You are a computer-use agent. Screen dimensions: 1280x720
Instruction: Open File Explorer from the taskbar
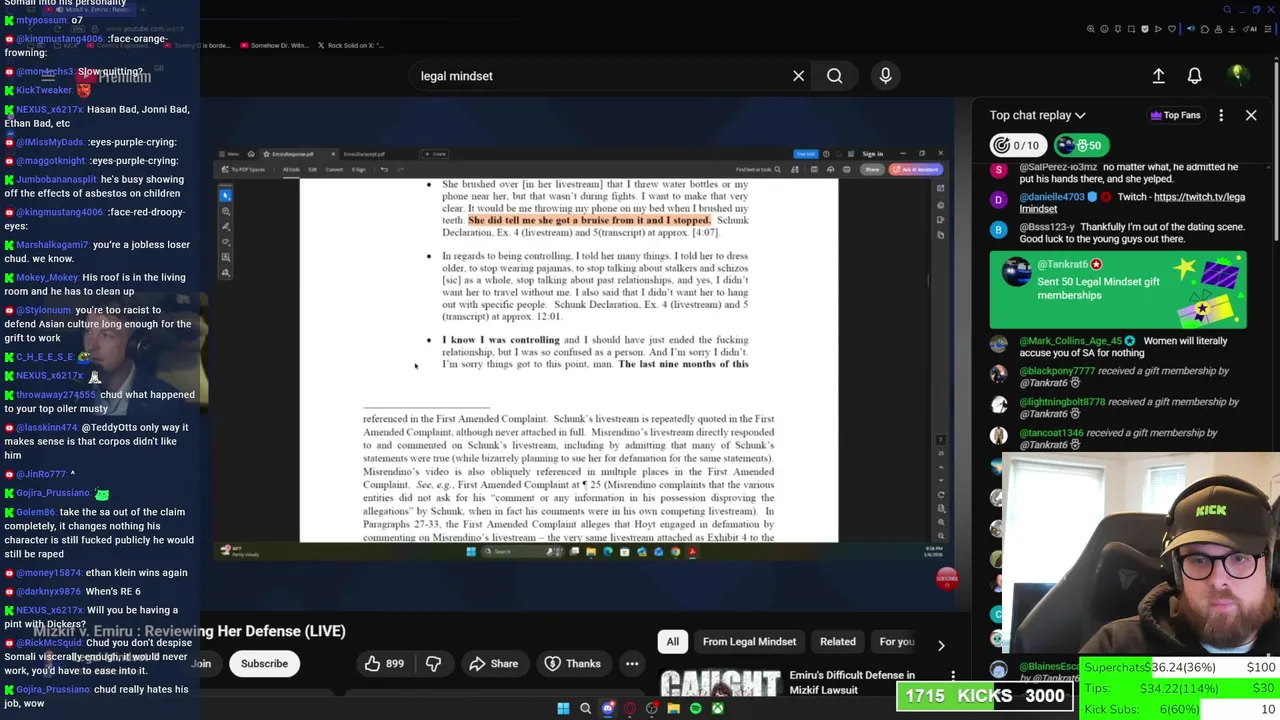[673, 708]
